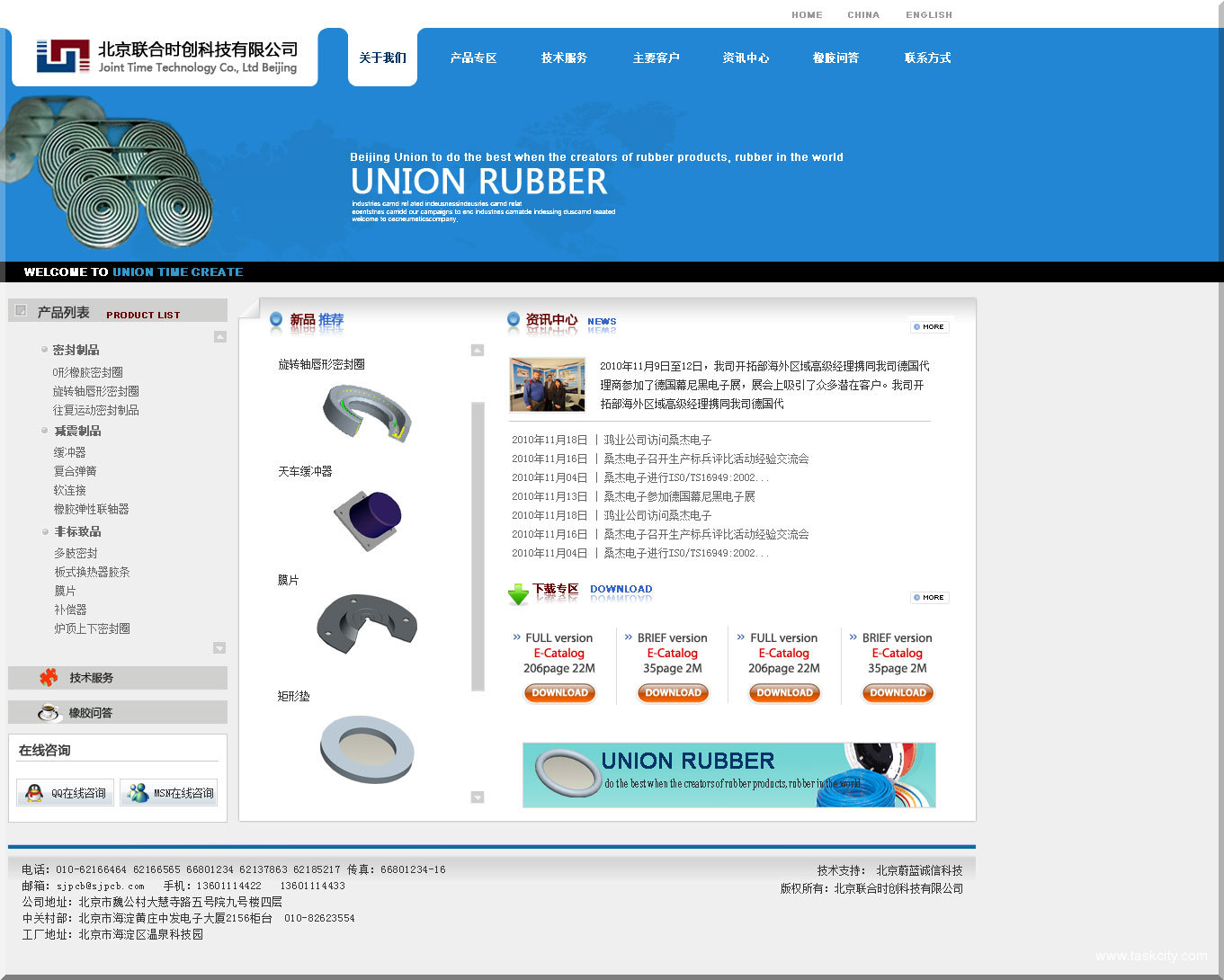Open the 技术服务 top menu item
1224x980 pixels.
coord(564,58)
